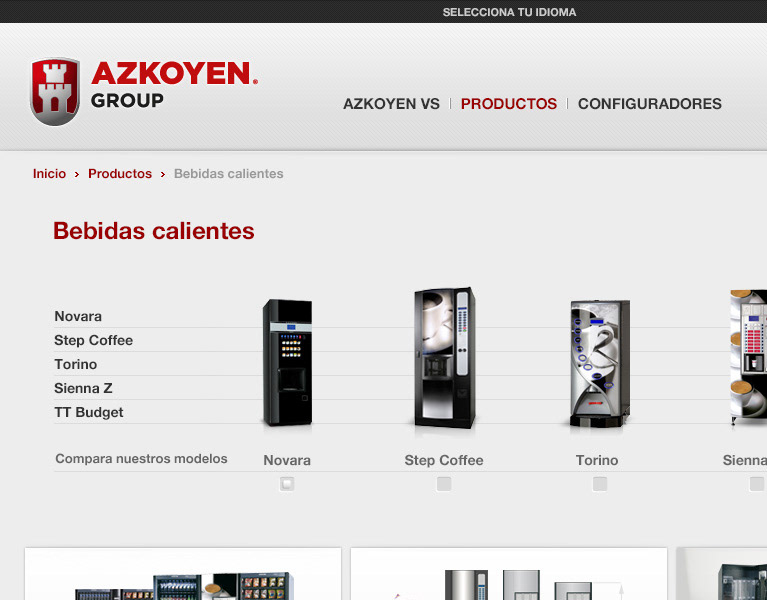
Task: Check the compare box under Novara
Action: pos(287,484)
